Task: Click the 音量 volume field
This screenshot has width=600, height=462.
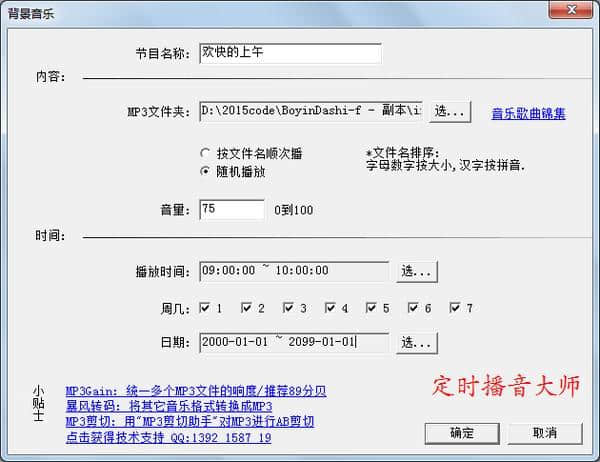Action: click(x=232, y=209)
